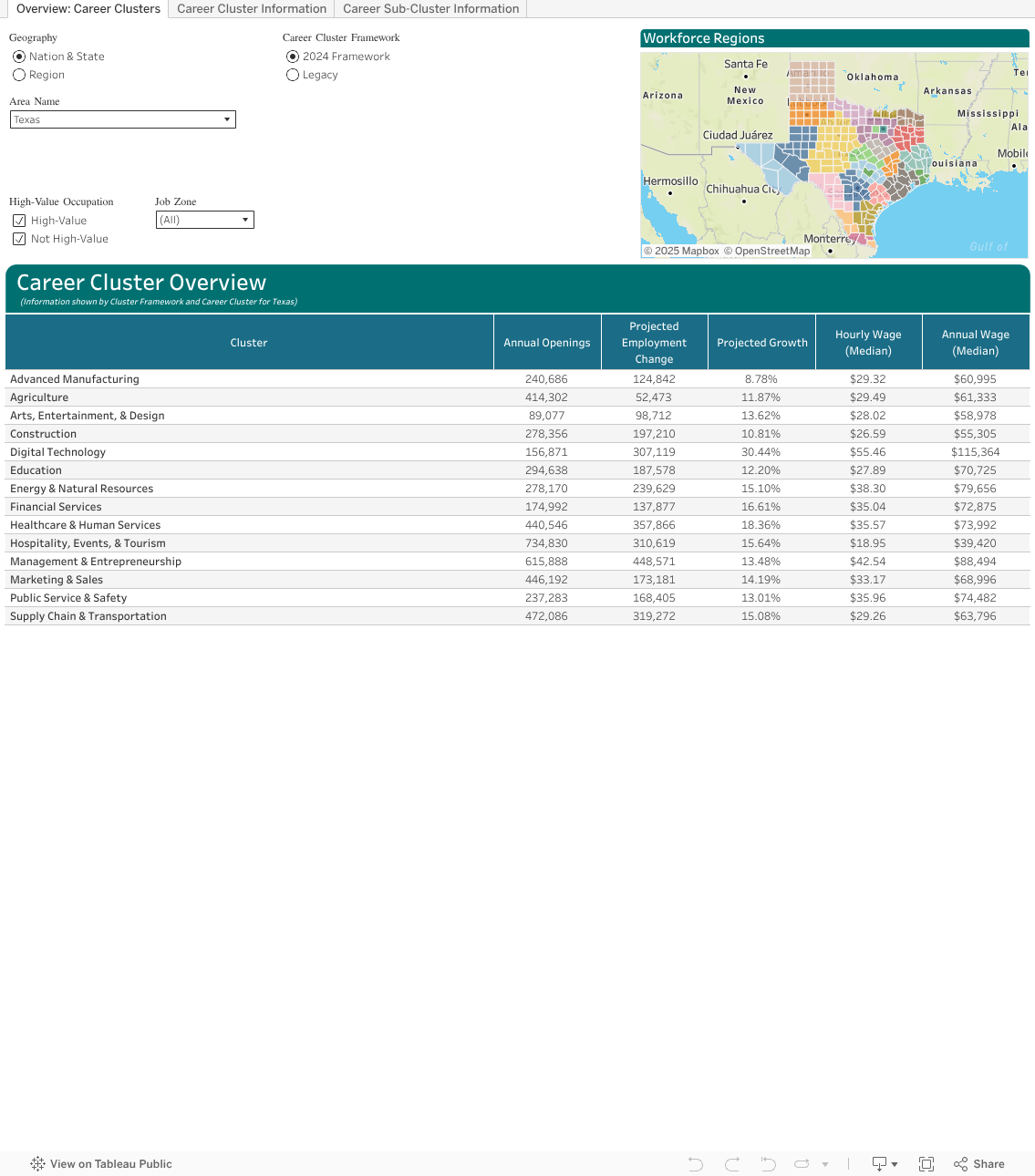The image size is (1035, 1176).
Task: Switch to Career Cluster Information tab
Action: pos(252,9)
